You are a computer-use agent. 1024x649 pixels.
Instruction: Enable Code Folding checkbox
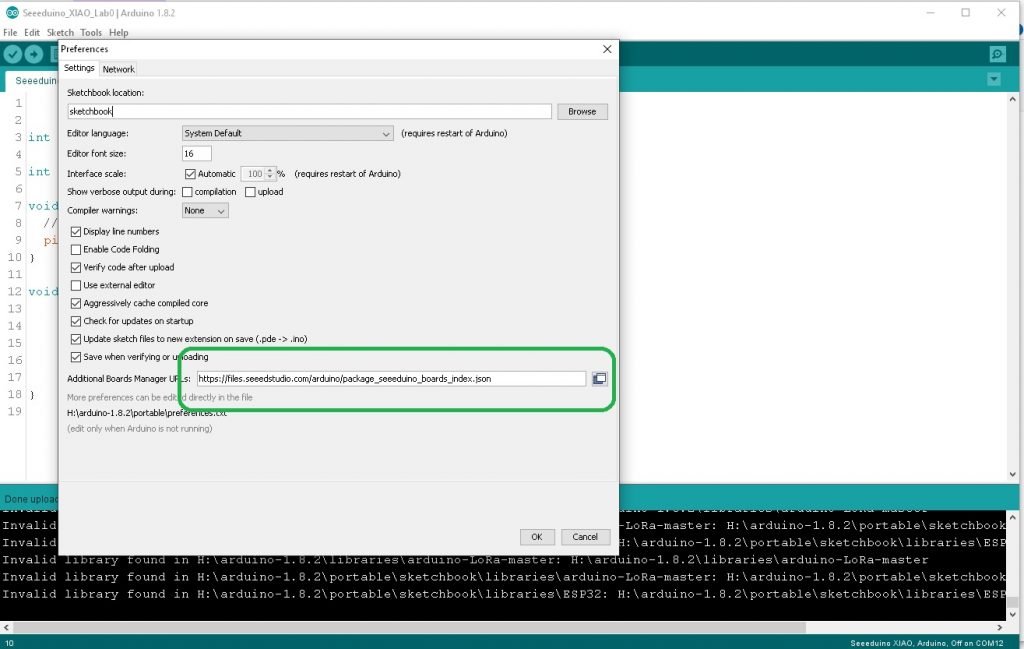click(x=76, y=249)
